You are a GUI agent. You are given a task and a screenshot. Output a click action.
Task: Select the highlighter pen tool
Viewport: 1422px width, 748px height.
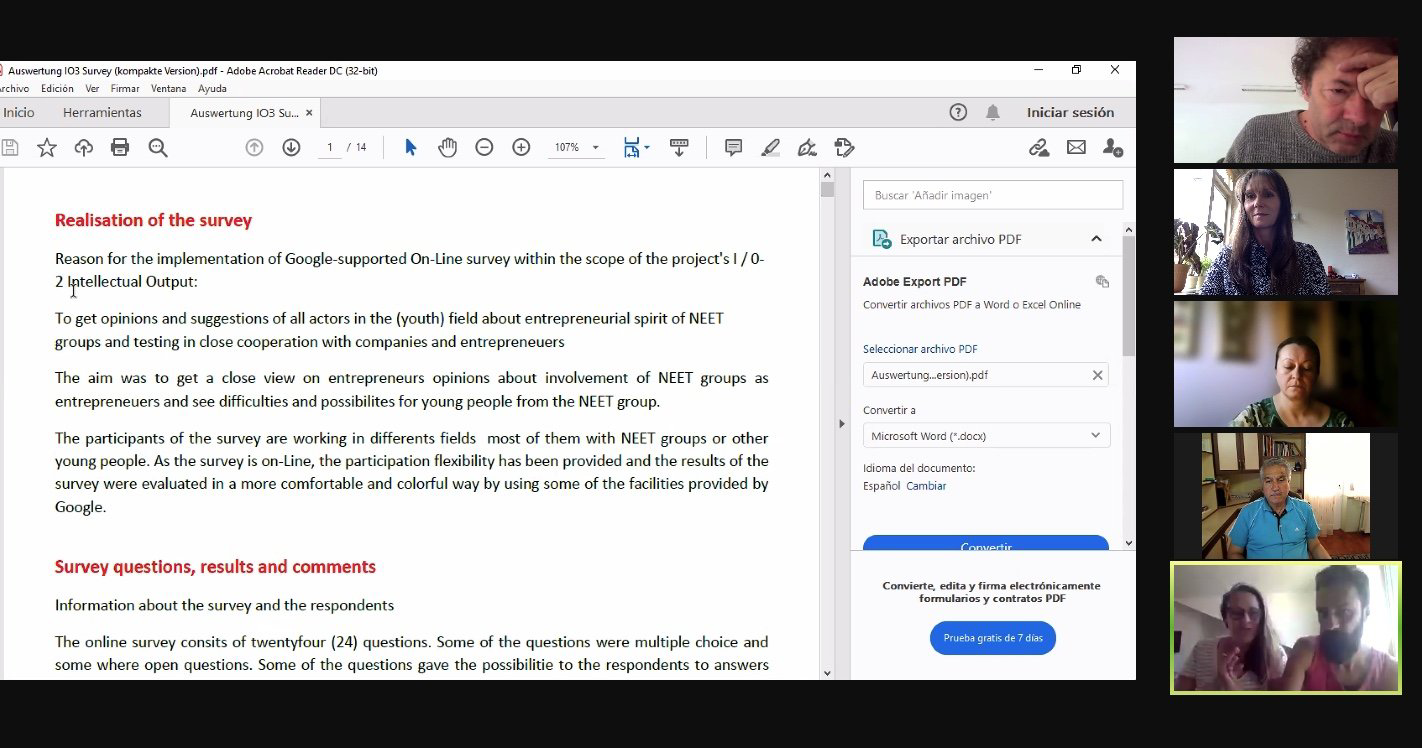pos(770,148)
